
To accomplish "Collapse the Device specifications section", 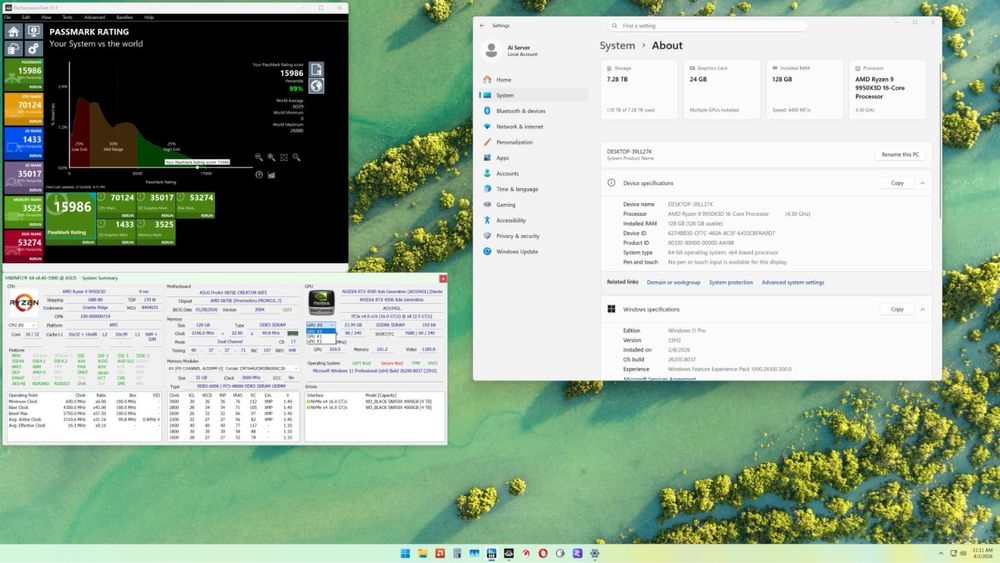I will pos(922,183).
